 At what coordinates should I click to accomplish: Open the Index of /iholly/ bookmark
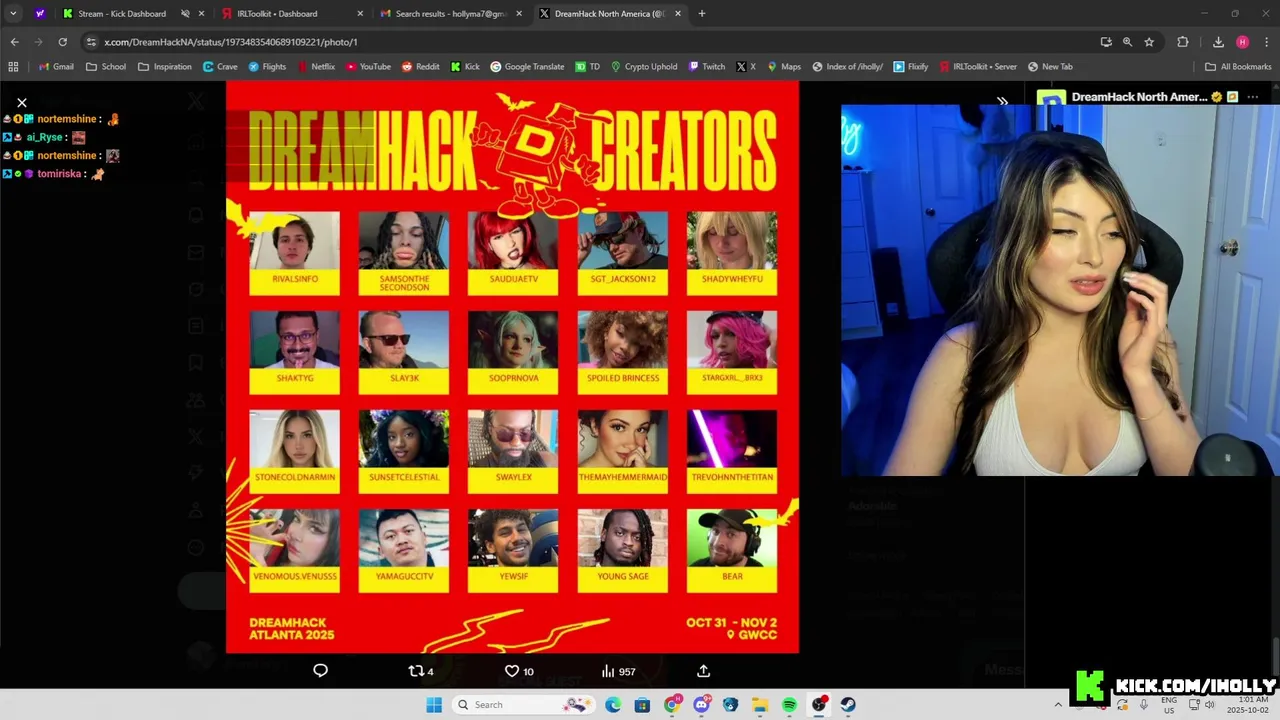tap(848, 67)
